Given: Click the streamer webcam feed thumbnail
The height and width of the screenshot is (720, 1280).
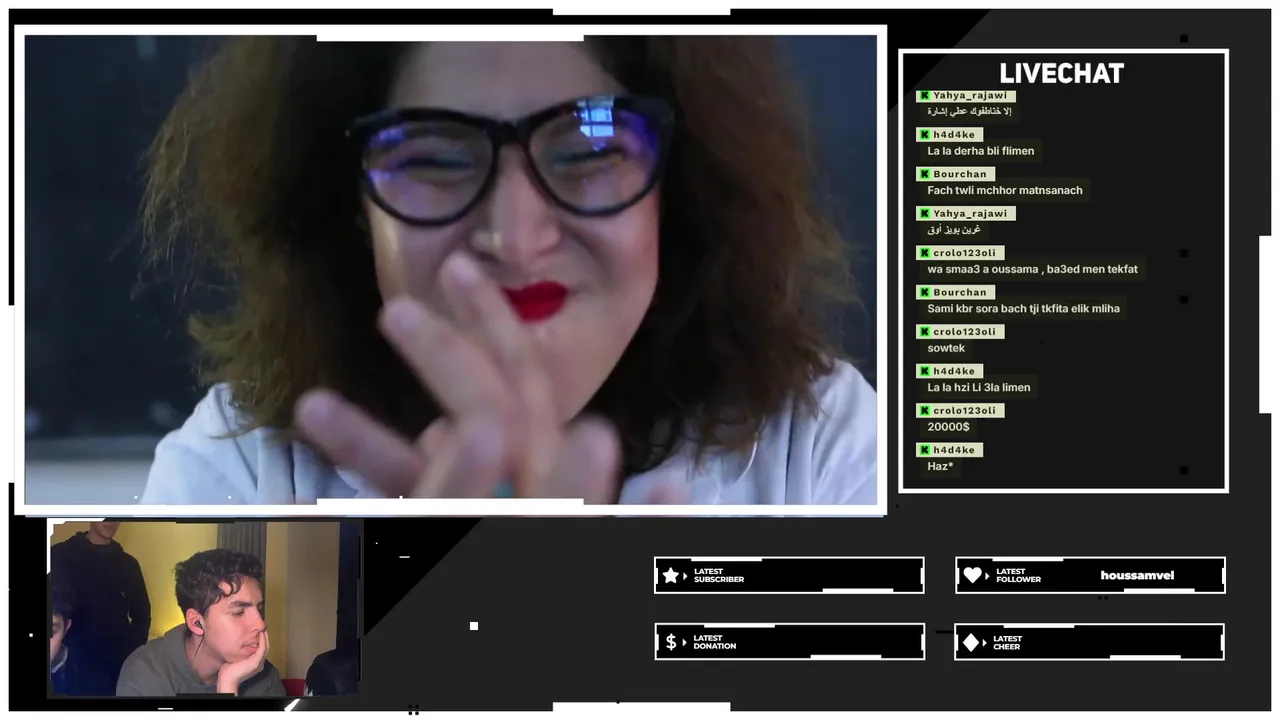Looking at the screenshot, I should pyautogui.click(x=205, y=608).
